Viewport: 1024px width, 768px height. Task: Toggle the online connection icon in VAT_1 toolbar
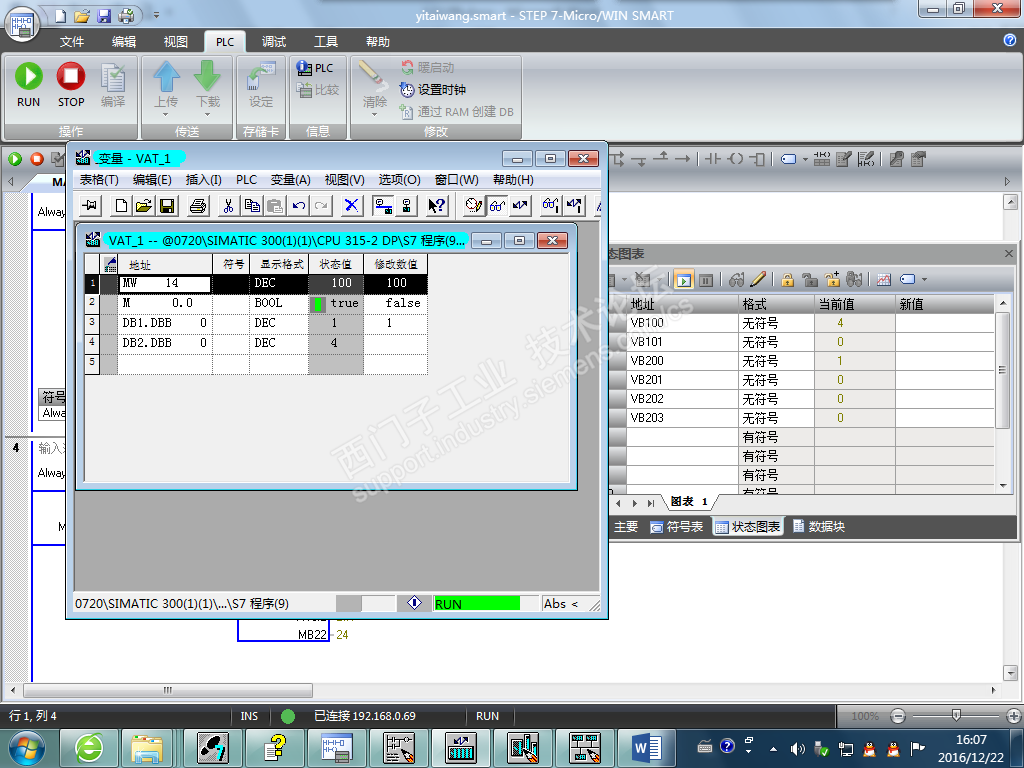click(383, 206)
